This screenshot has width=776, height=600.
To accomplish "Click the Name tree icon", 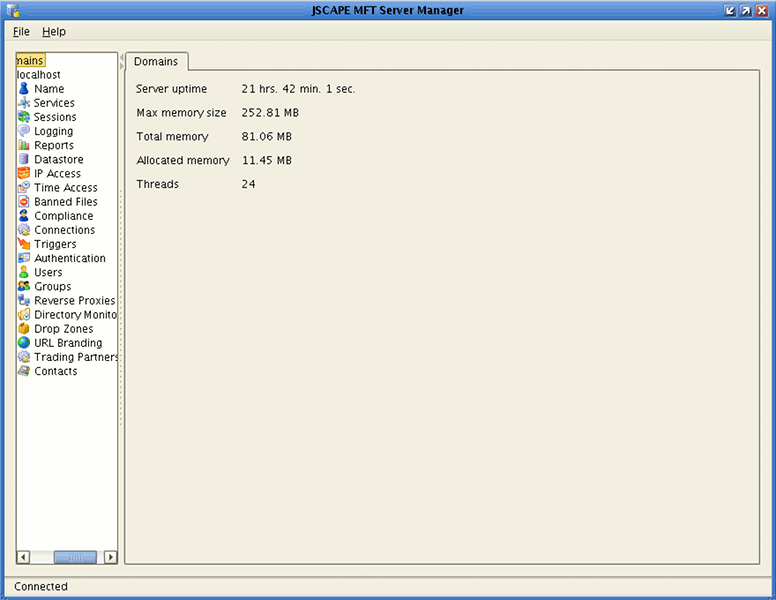I will (24, 89).
